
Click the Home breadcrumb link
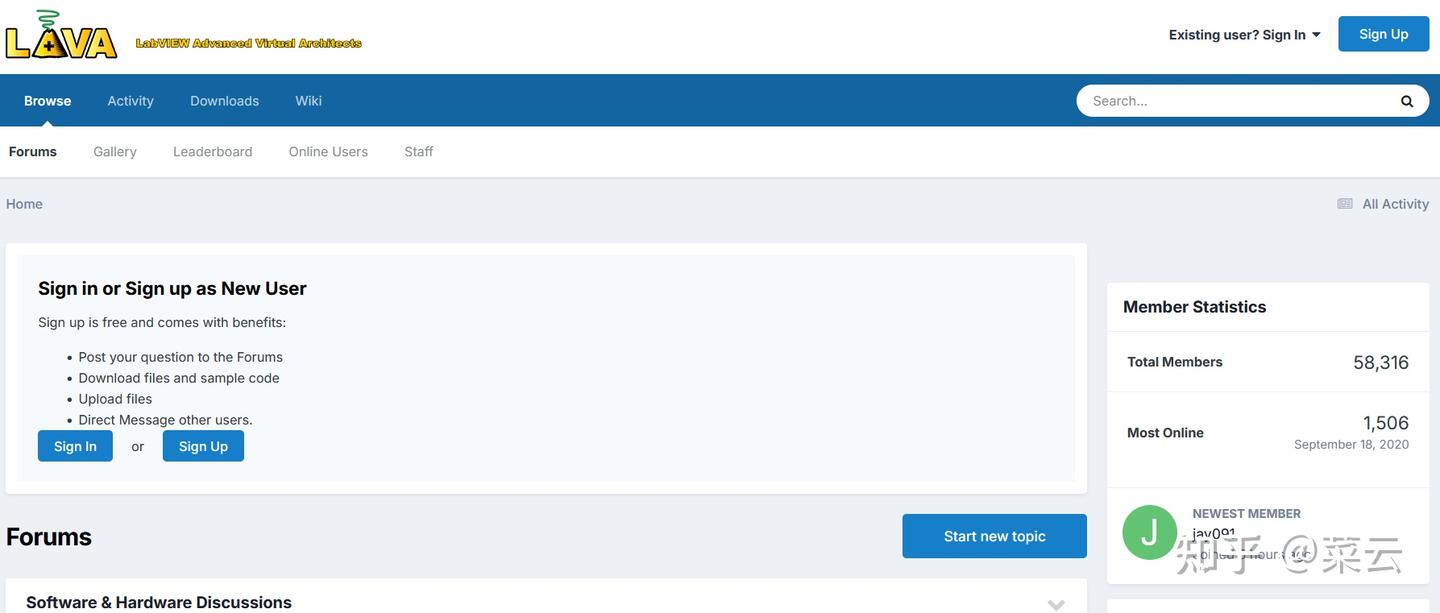coord(24,204)
